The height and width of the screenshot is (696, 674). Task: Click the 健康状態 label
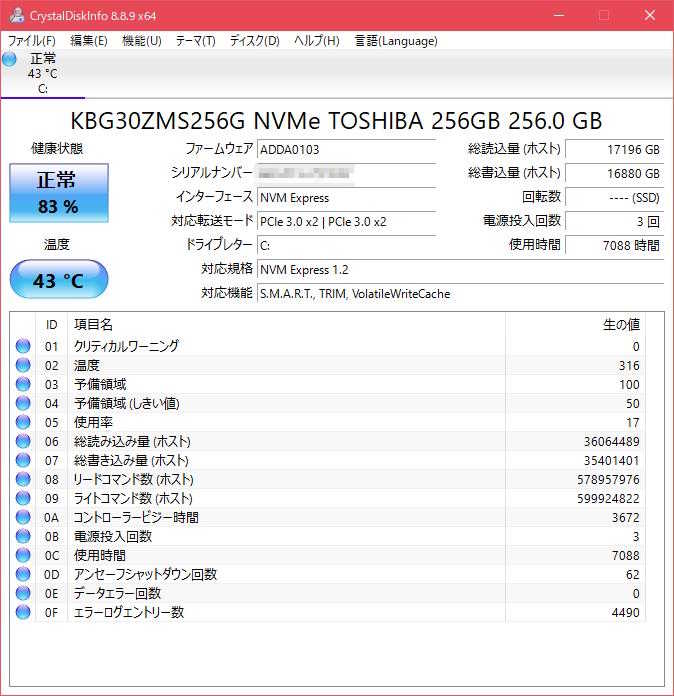[57, 149]
